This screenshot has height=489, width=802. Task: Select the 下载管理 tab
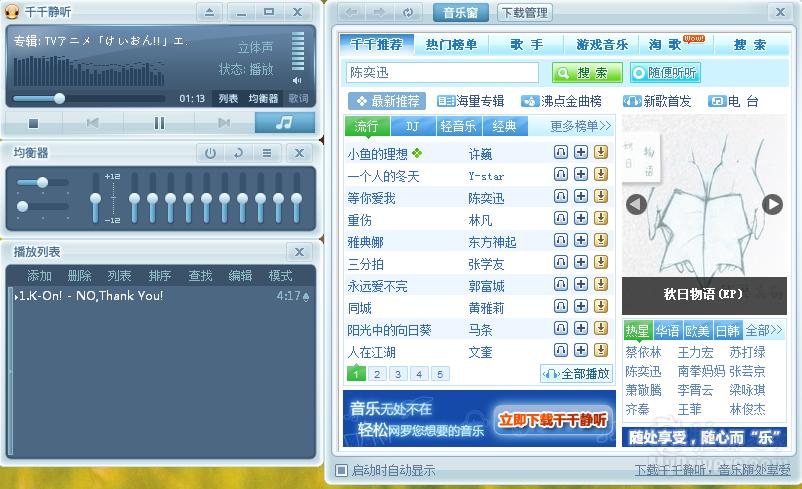tap(524, 13)
